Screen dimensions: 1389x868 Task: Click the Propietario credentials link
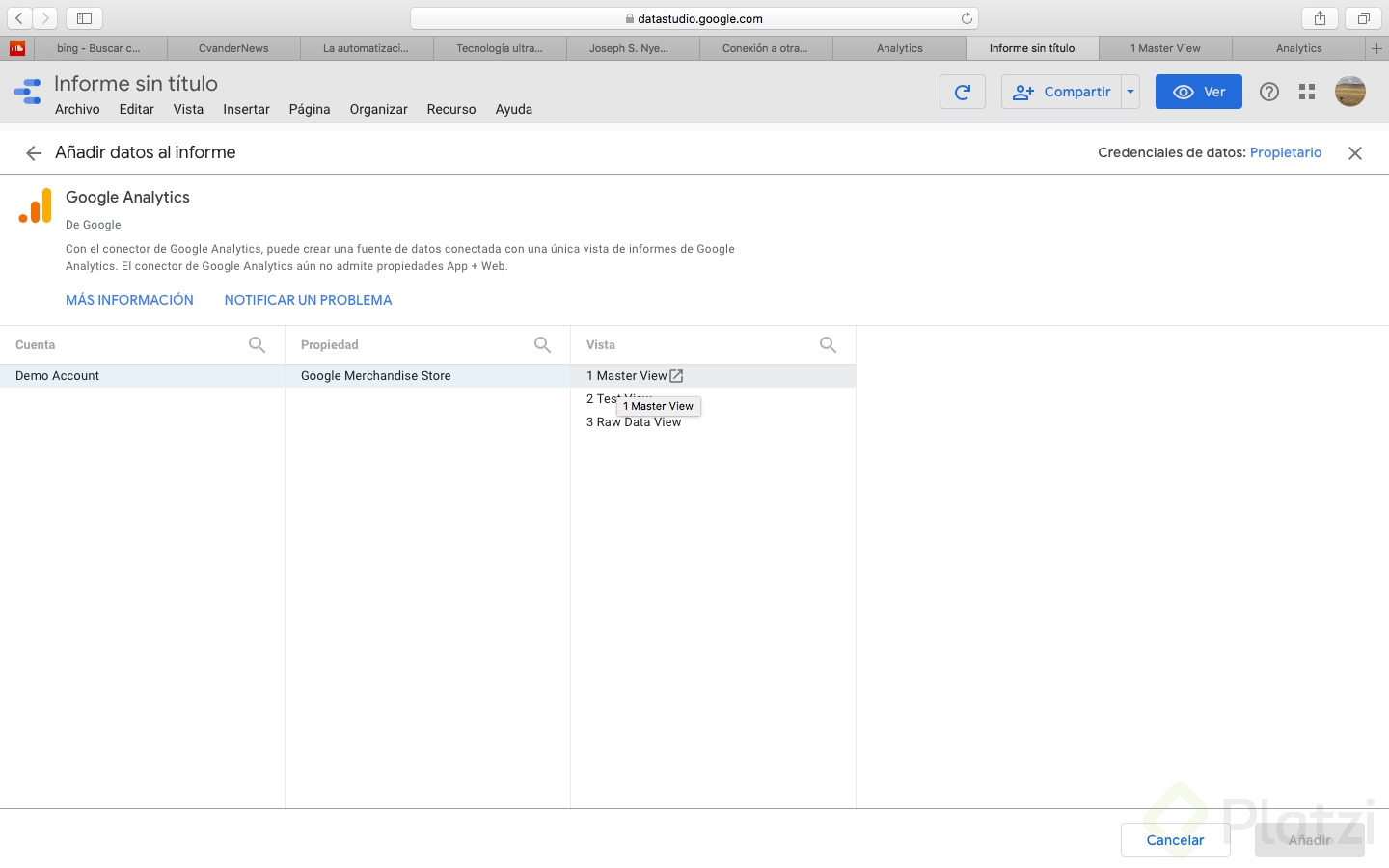pos(1286,152)
